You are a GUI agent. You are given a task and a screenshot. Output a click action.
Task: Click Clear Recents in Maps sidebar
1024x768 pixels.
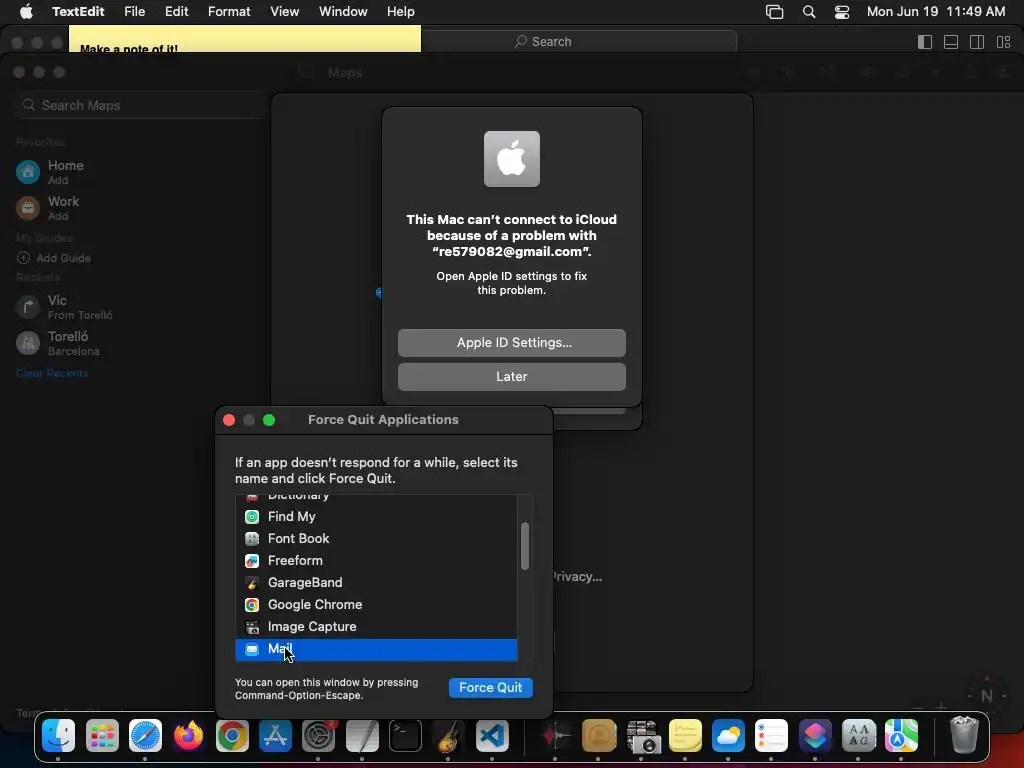[52, 373]
